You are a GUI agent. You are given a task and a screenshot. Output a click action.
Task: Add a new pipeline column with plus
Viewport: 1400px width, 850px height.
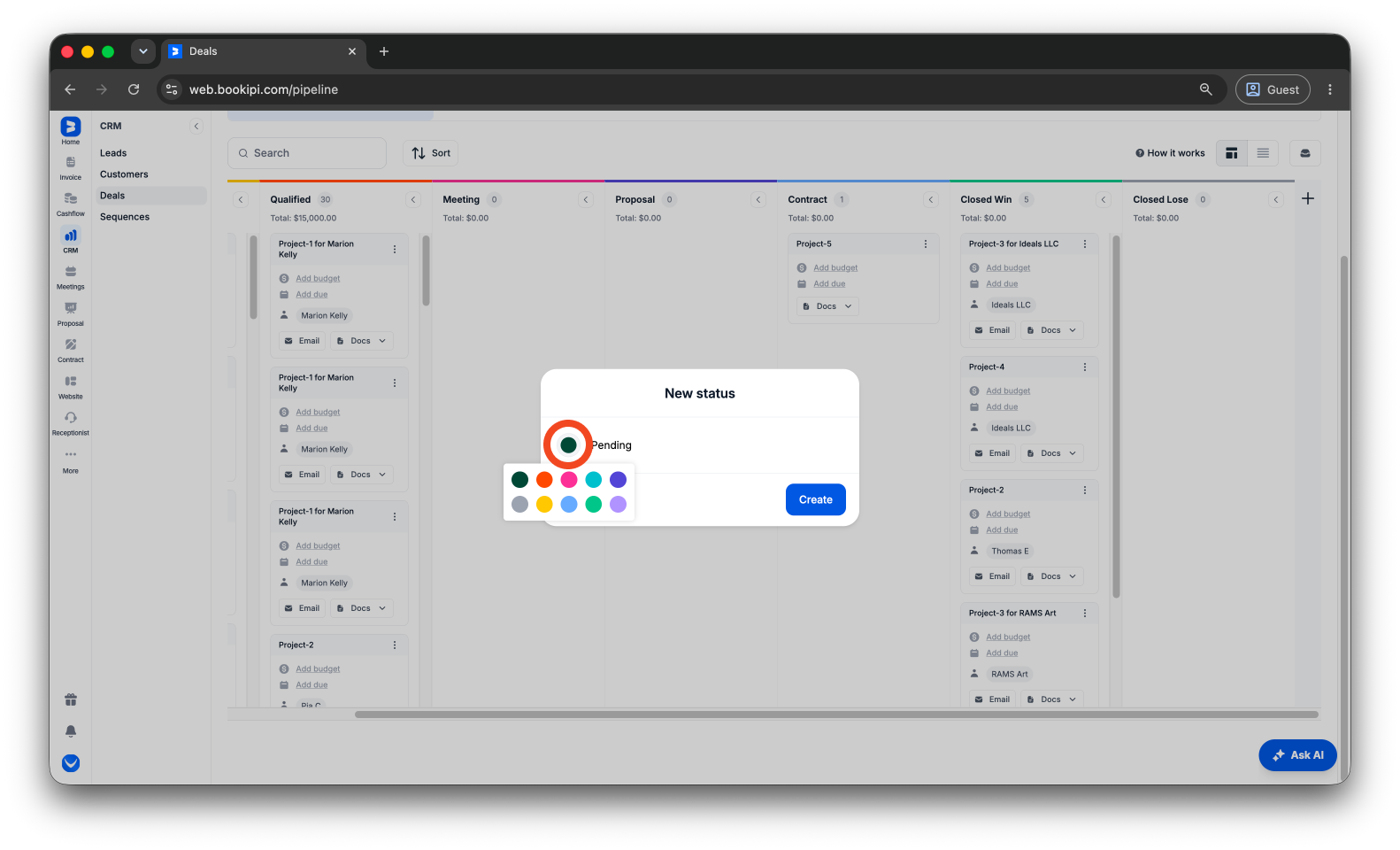1308,198
